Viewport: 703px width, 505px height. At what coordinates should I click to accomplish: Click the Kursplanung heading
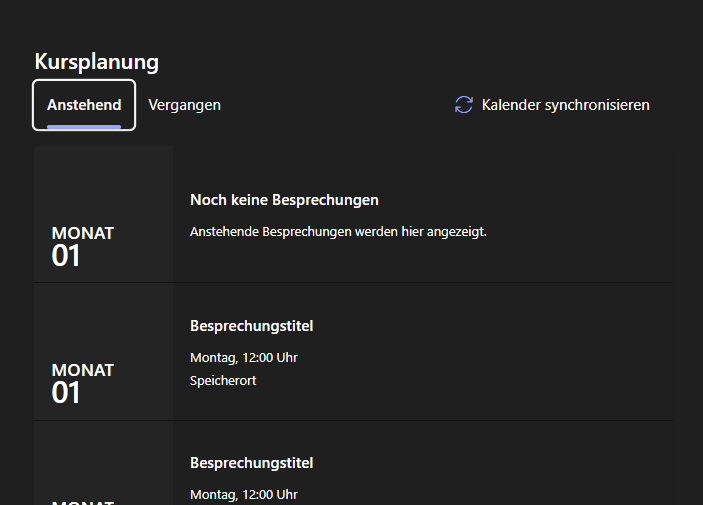[96, 62]
